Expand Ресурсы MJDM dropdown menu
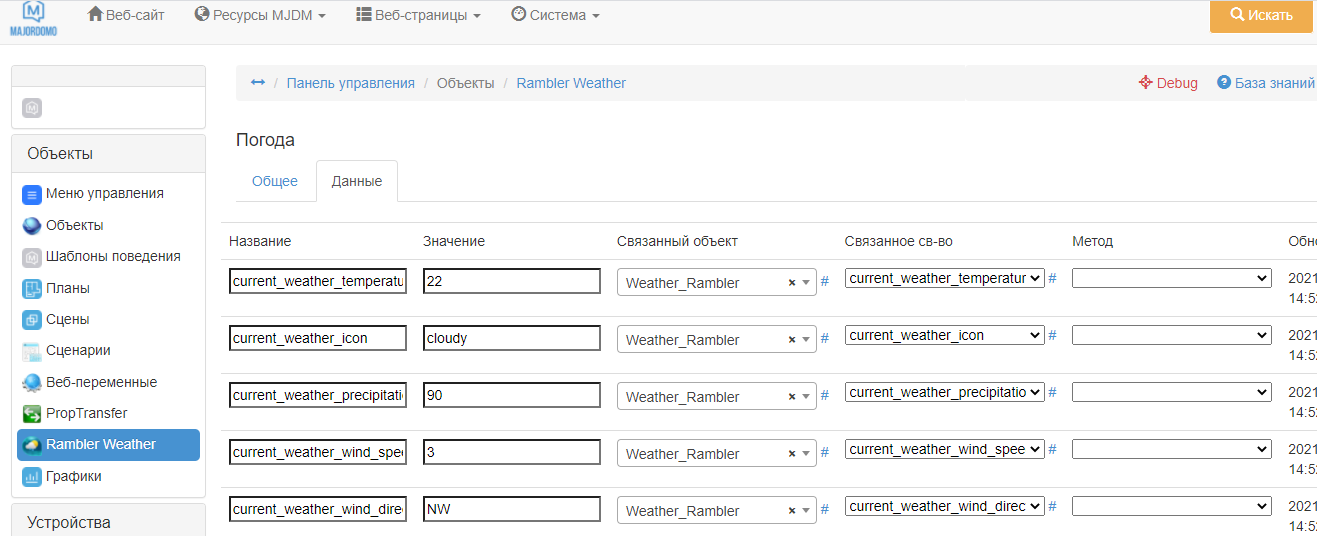 point(260,15)
